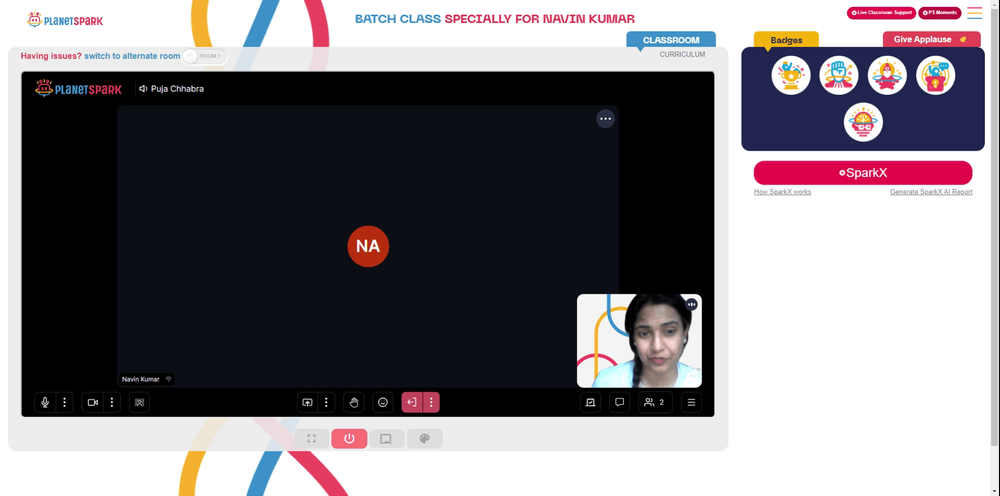Open the whiteboard icon in meeting toolbar
Screen dimensions: 1000x496
coord(590,402)
